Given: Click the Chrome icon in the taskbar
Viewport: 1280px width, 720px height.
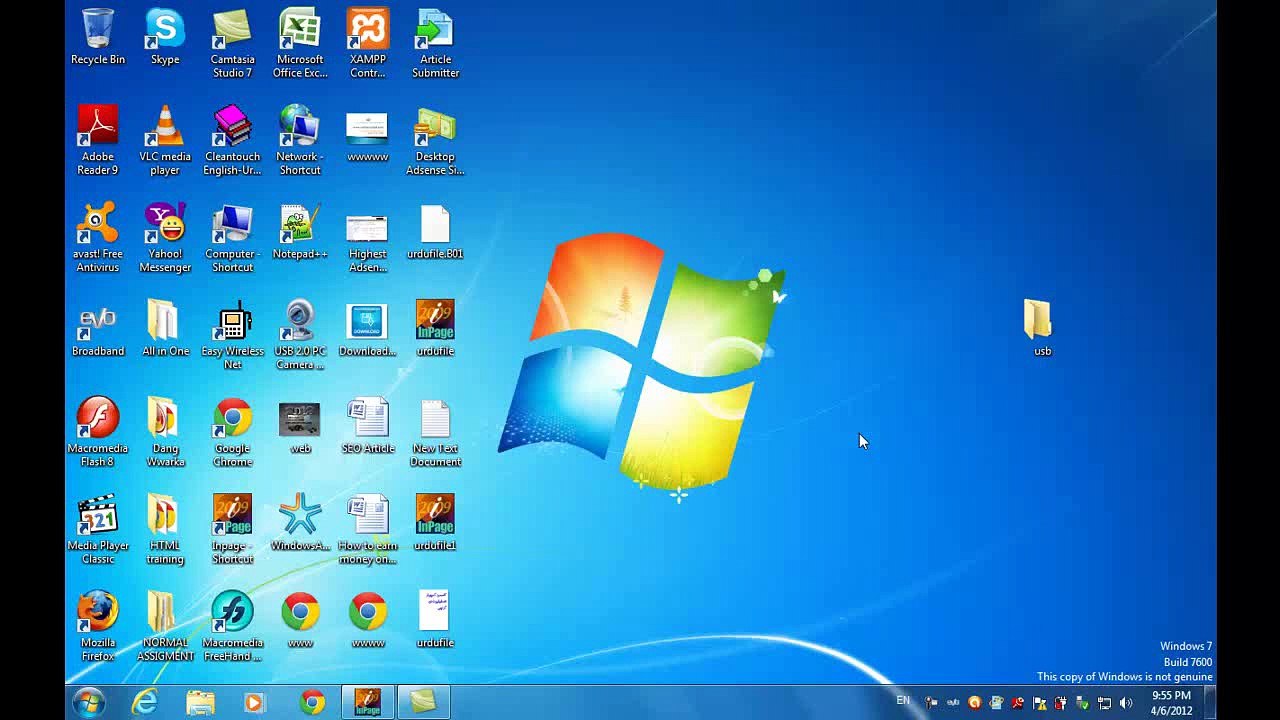Looking at the screenshot, I should tap(312, 703).
